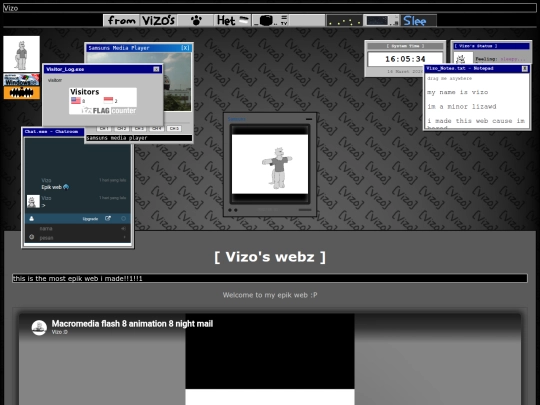Click the first TV knob dot
This screenshot has height=405, width=540.
[x=230, y=210]
